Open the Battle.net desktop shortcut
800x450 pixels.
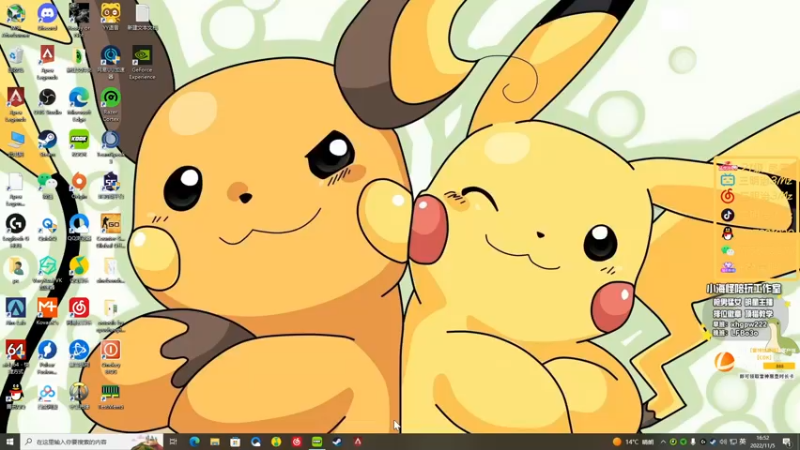click(79, 354)
